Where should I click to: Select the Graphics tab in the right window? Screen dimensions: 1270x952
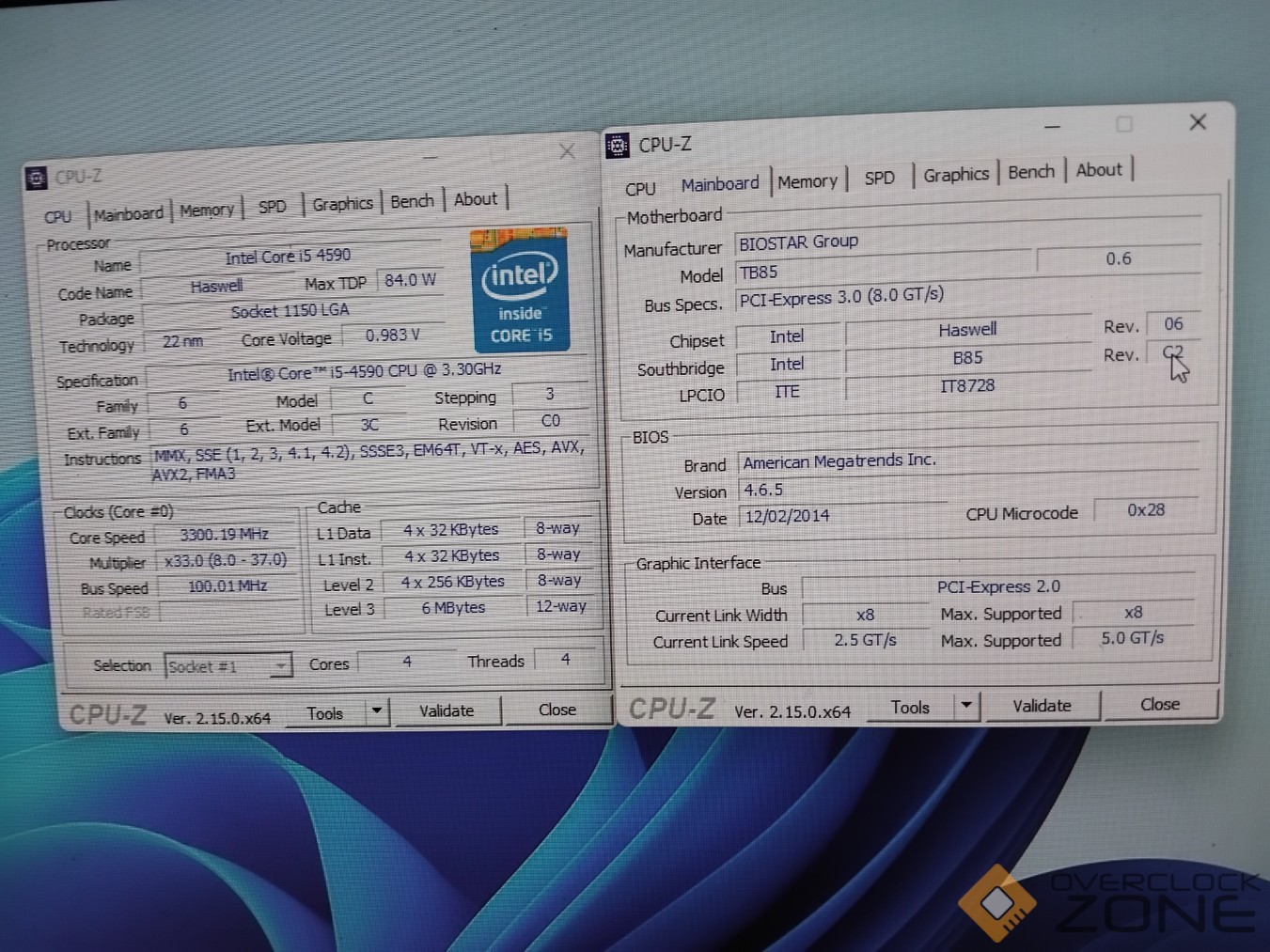[956, 175]
